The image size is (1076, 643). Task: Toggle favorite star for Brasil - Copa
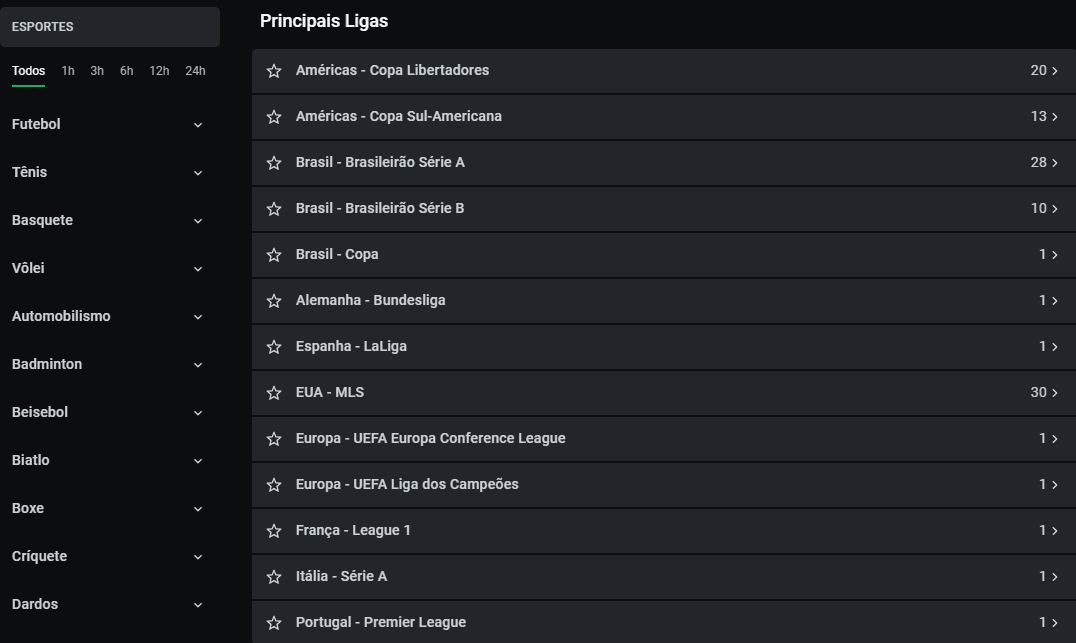click(274, 255)
